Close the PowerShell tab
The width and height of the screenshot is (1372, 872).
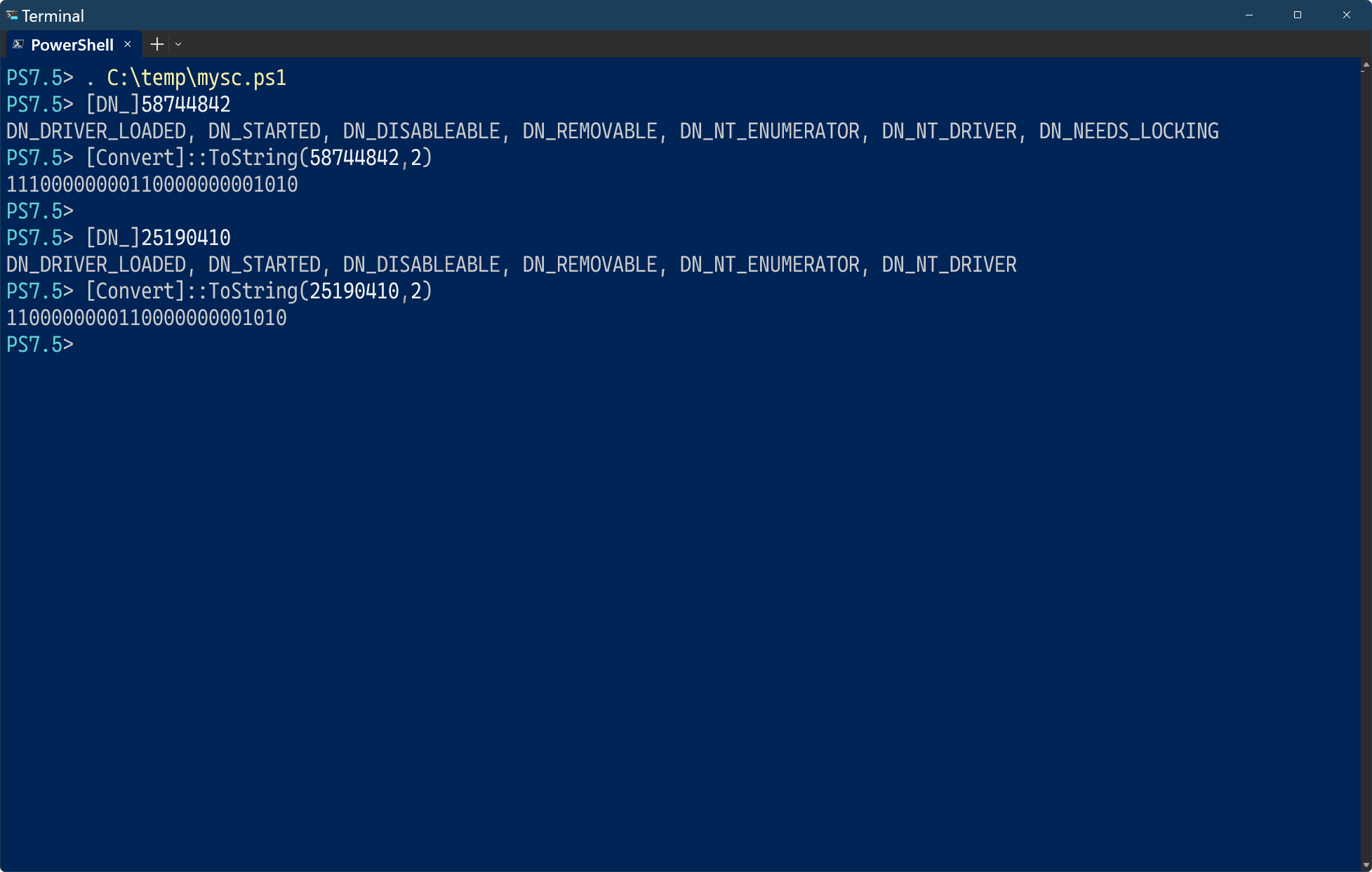tap(128, 44)
